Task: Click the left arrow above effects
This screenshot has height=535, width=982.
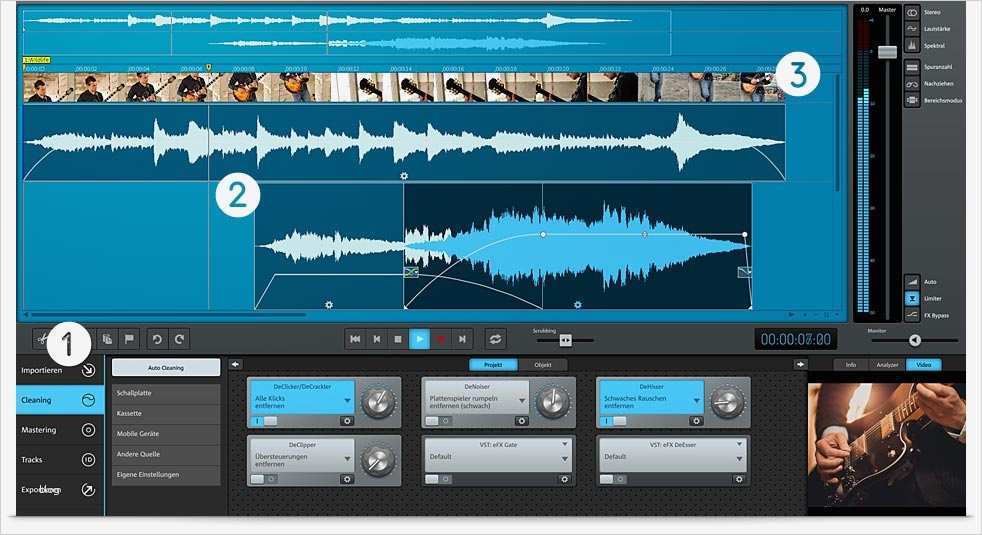Action: coord(235,364)
